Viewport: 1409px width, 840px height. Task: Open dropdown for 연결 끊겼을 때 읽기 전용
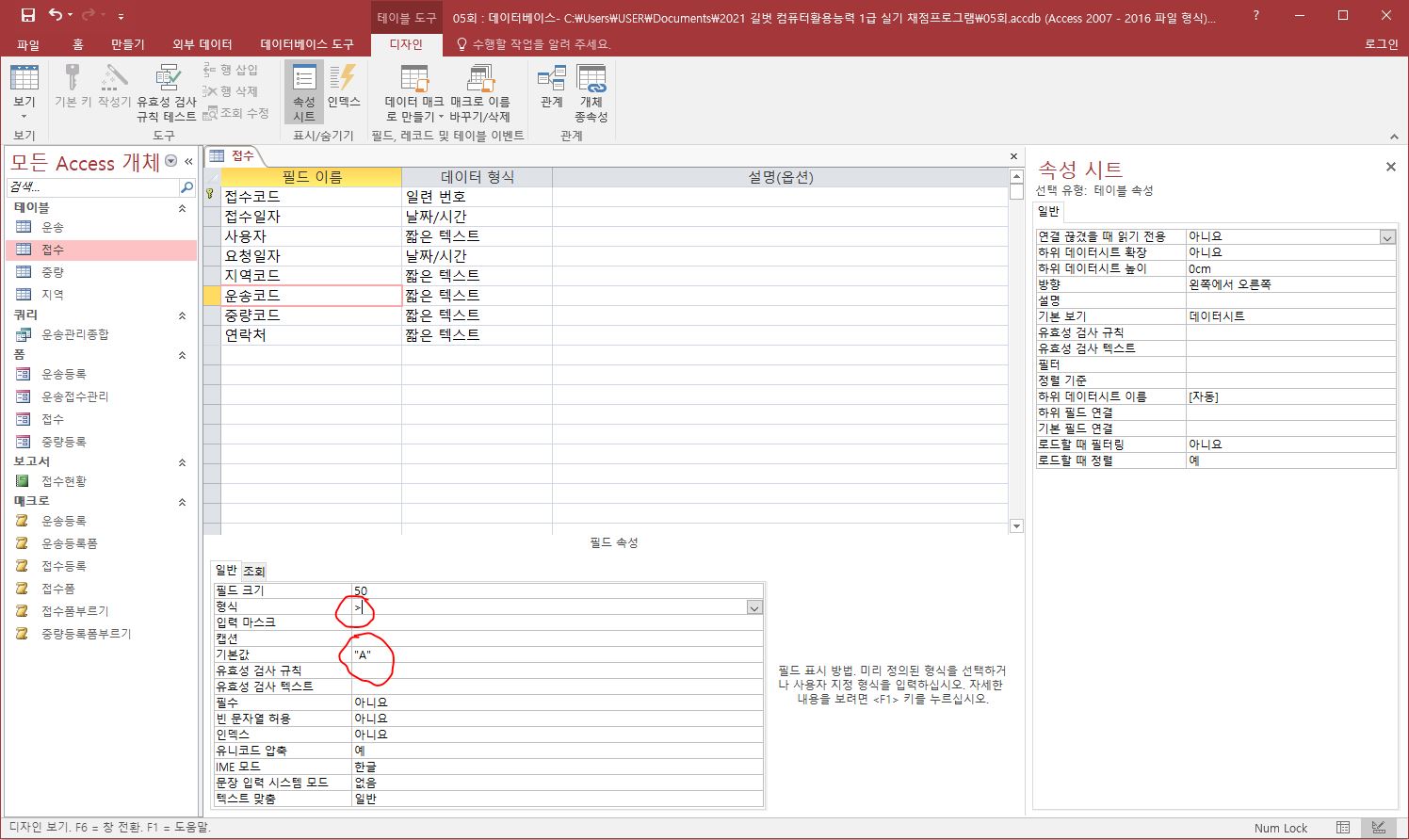[1386, 237]
